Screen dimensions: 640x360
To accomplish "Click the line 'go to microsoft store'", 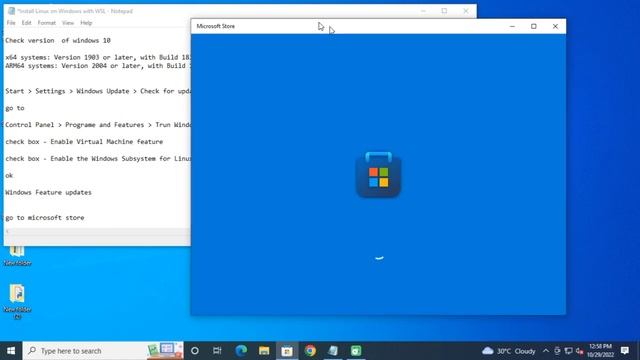I will (x=45, y=218).
